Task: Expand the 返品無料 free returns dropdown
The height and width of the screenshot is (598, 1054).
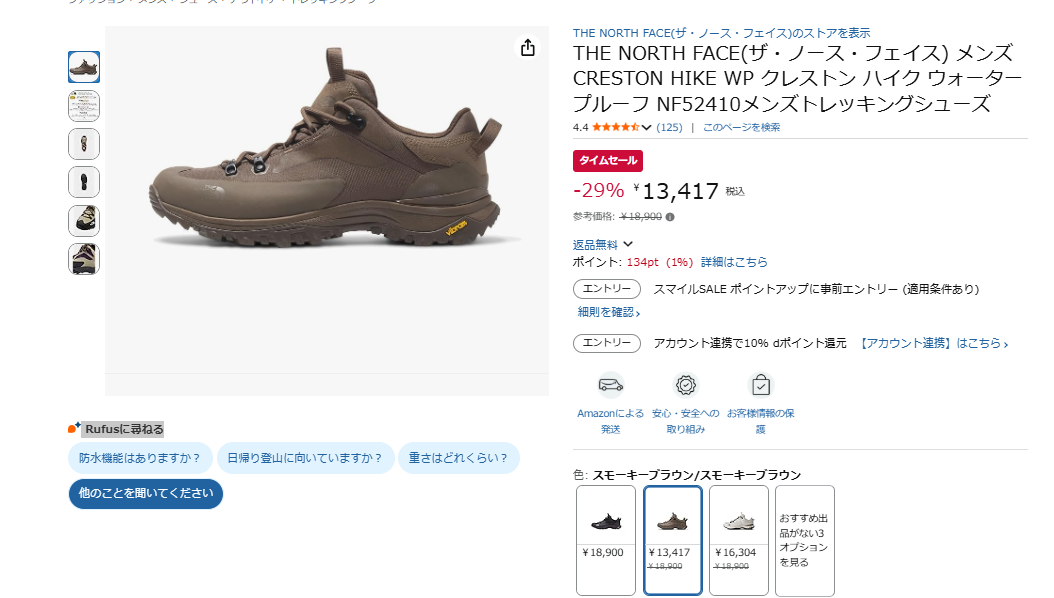Action: tap(628, 244)
